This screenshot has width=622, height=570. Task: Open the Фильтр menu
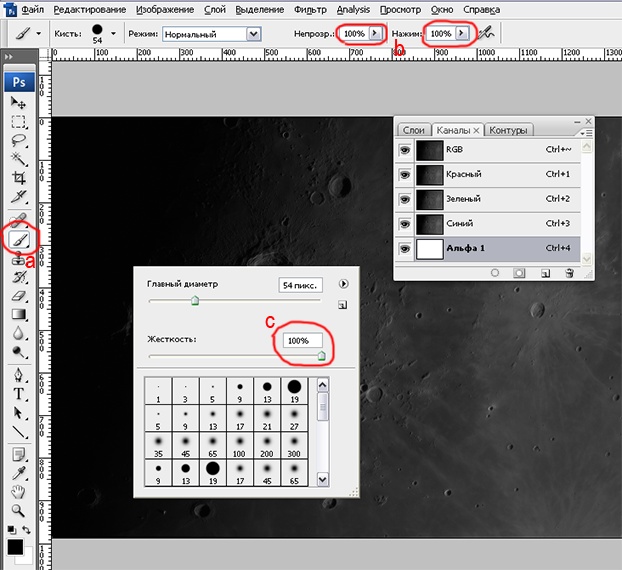click(x=310, y=9)
